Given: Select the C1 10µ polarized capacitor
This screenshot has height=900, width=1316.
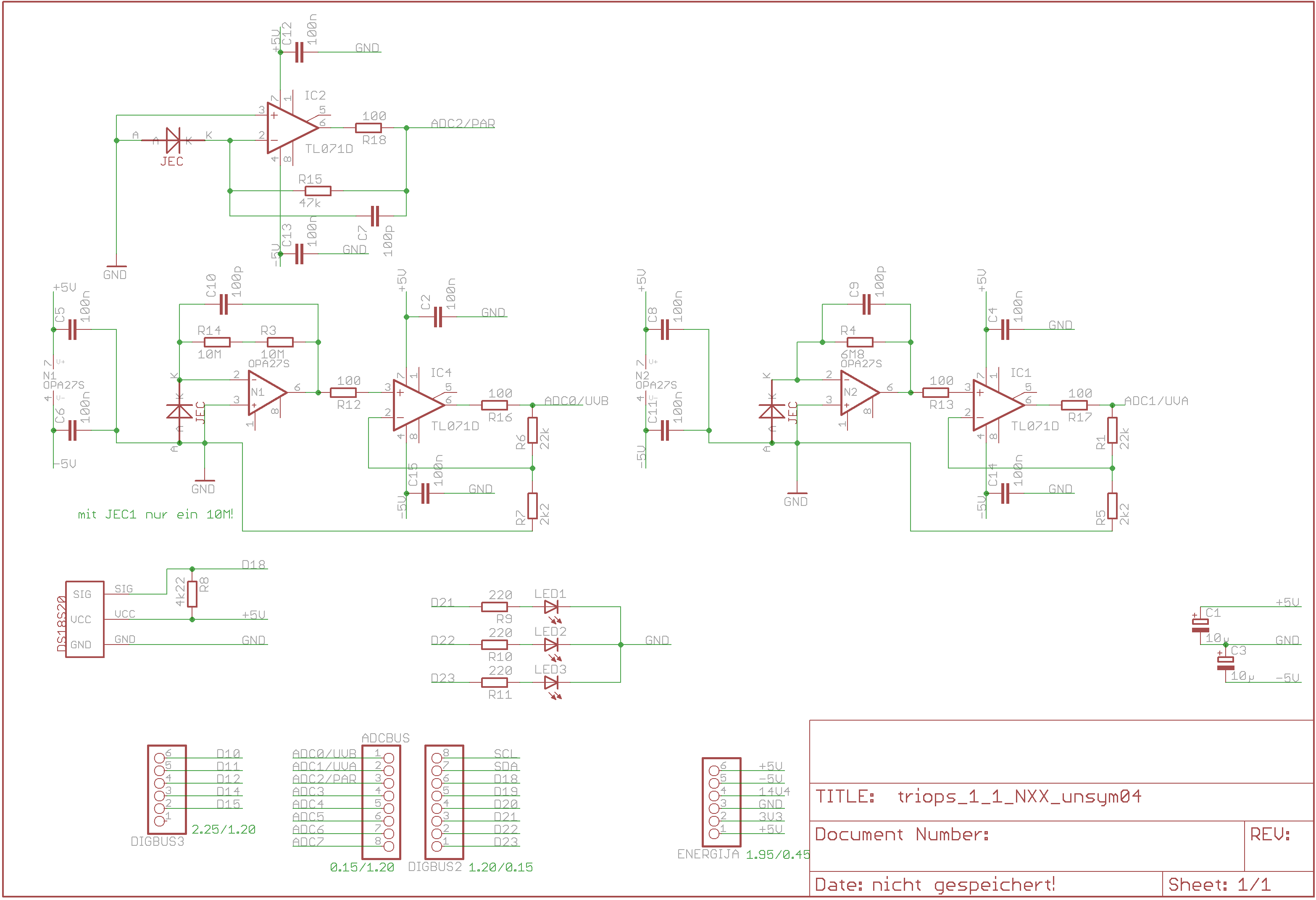Looking at the screenshot, I should click(1200, 625).
